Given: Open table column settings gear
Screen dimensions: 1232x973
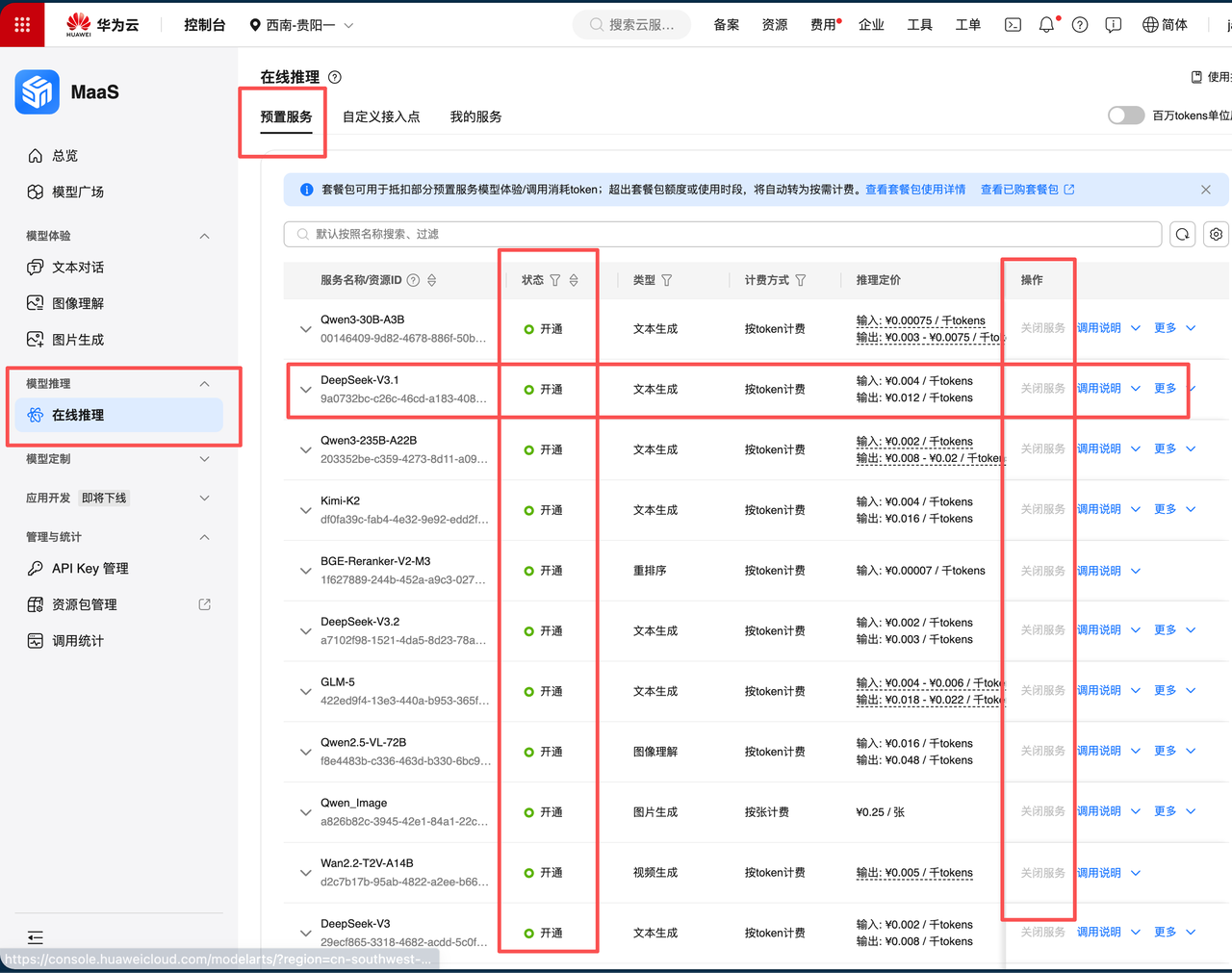Looking at the screenshot, I should [1217, 234].
